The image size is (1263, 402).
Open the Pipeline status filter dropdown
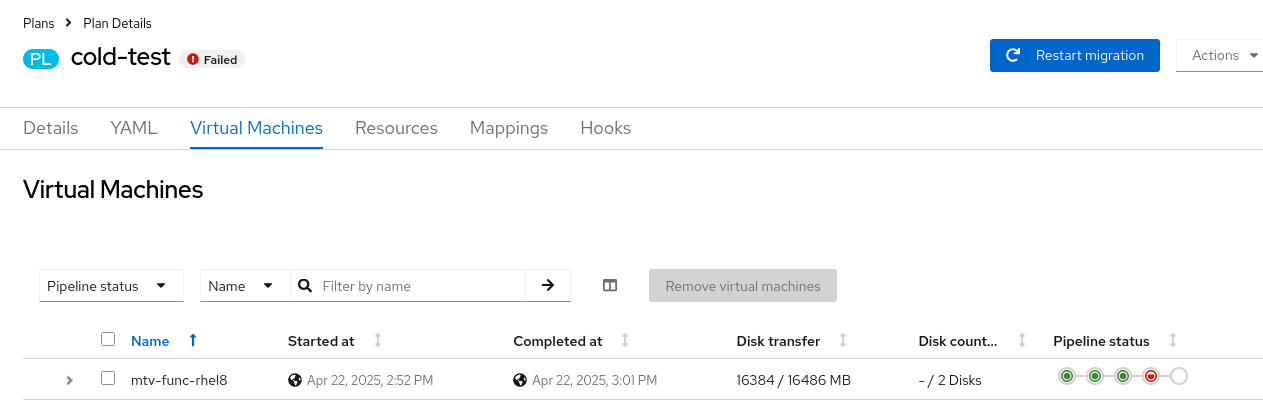tap(111, 286)
